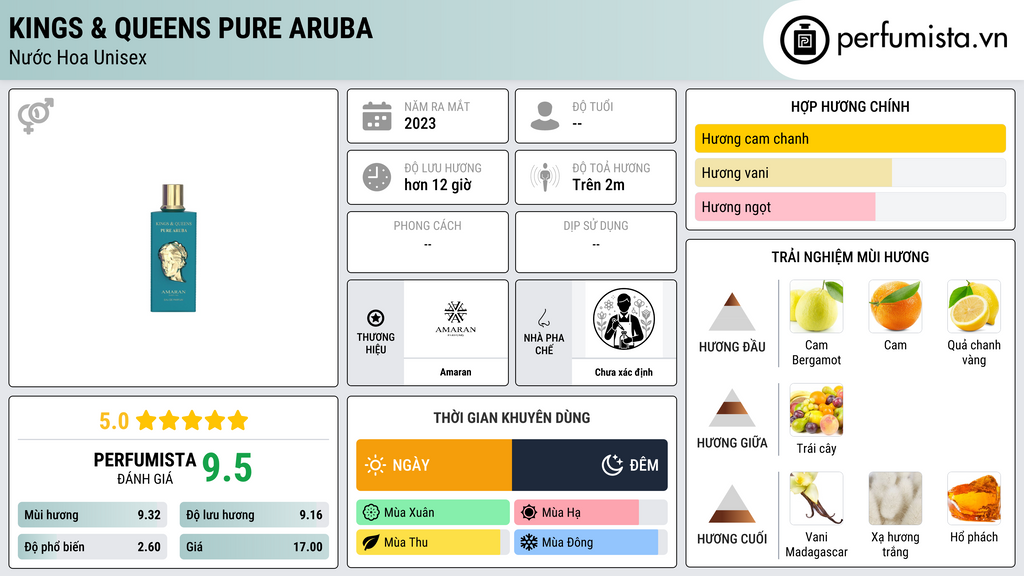Click the Trải nghiệm mùi hương heading
The width and height of the screenshot is (1024, 576).
850,257
